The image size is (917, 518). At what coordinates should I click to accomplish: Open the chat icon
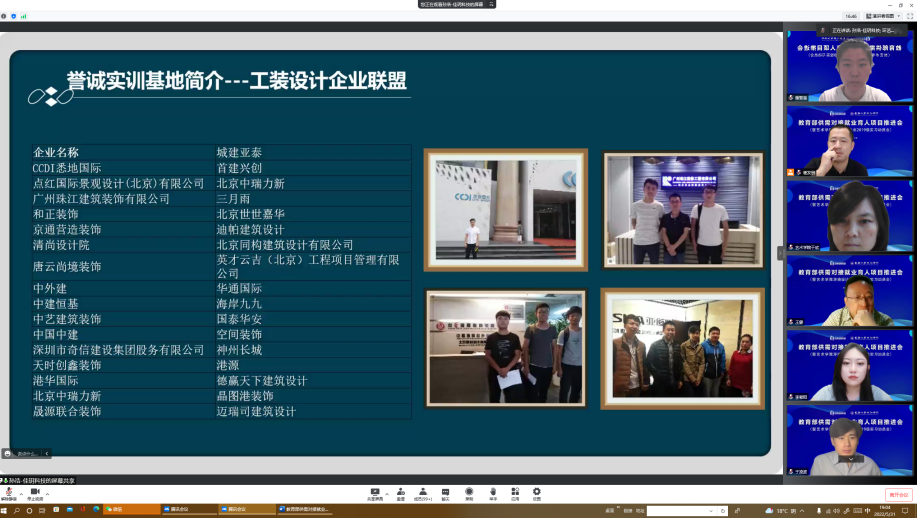(x=445, y=494)
